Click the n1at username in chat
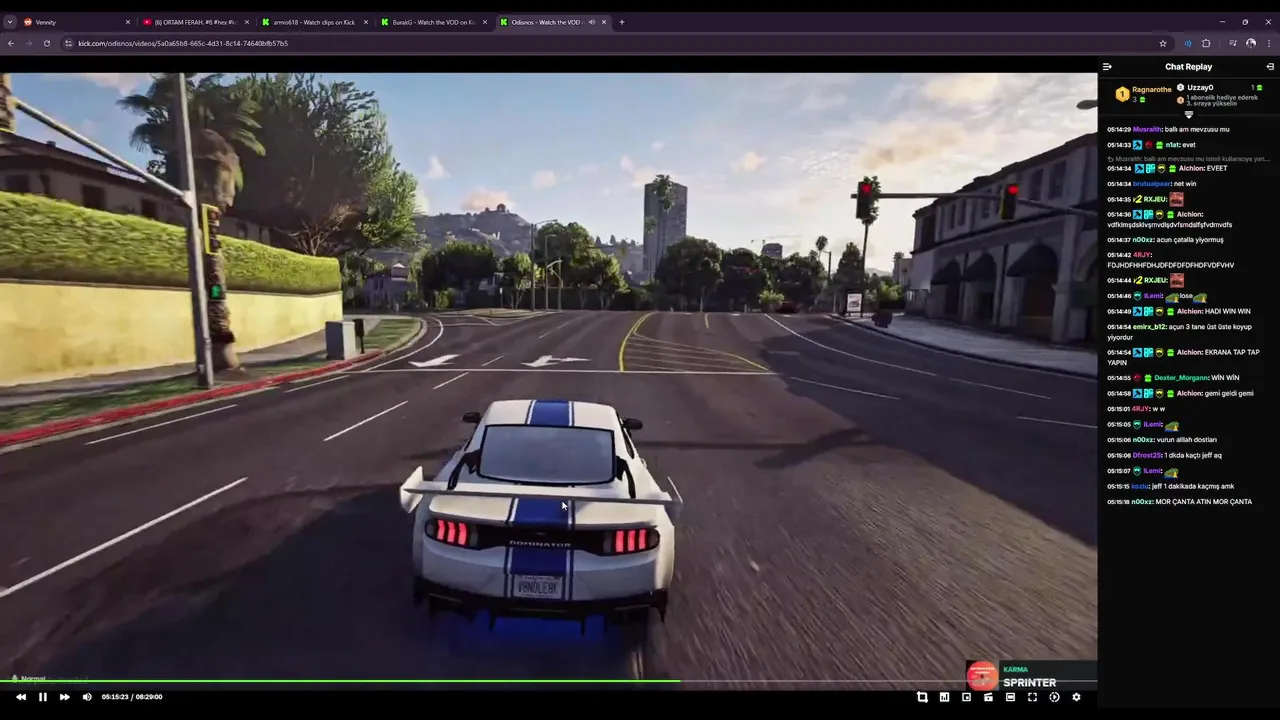The width and height of the screenshot is (1280, 720). pyautogui.click(x=1173, y=145)
